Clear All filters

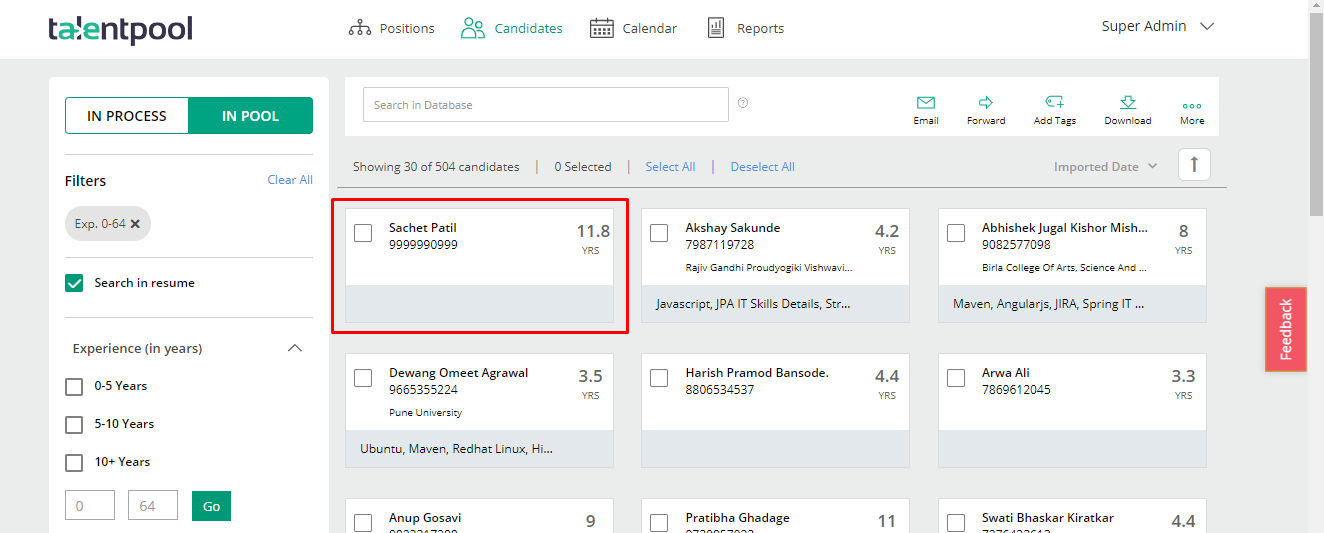click(290, 180)
